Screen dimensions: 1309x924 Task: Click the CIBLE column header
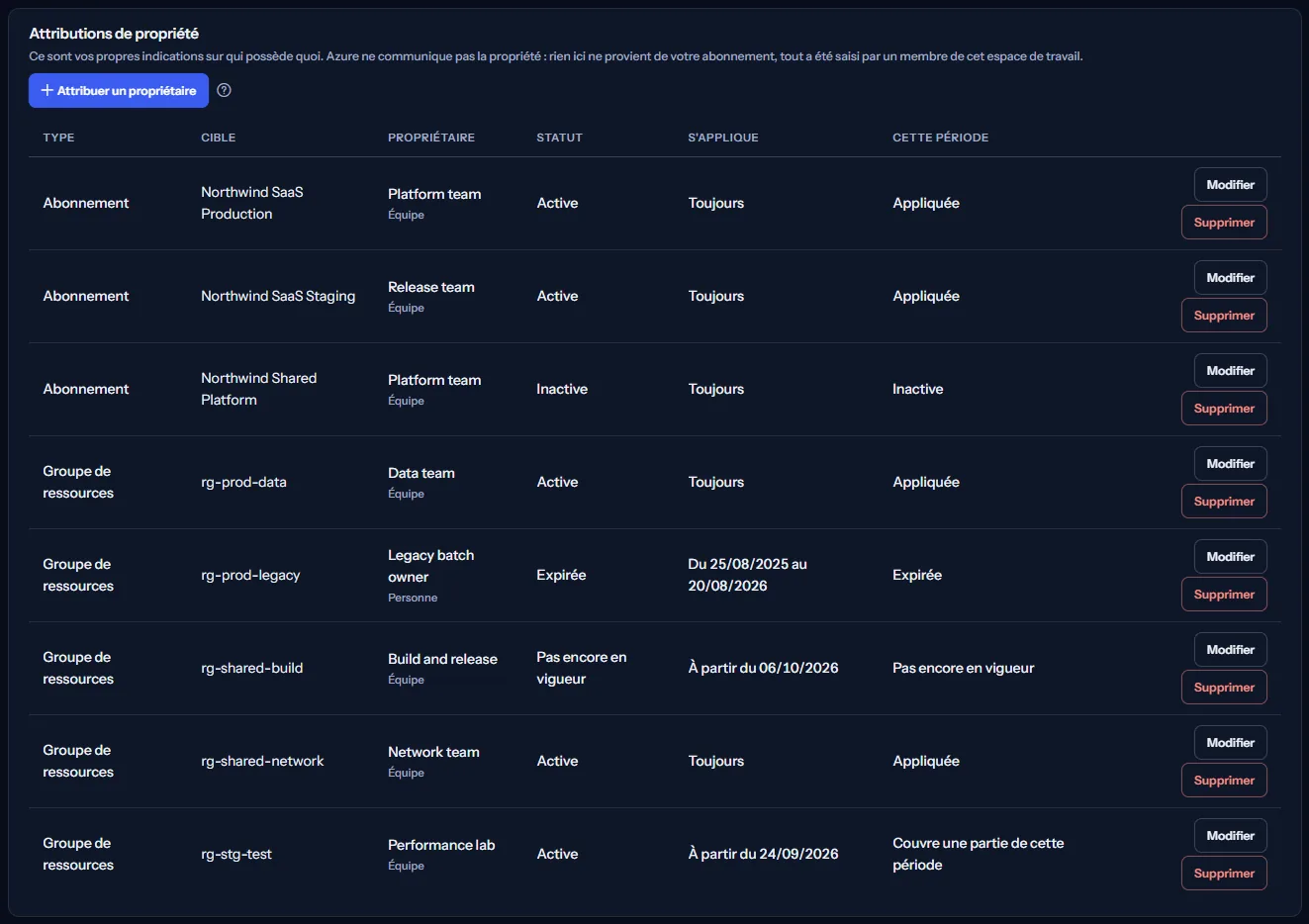(218, 138)
